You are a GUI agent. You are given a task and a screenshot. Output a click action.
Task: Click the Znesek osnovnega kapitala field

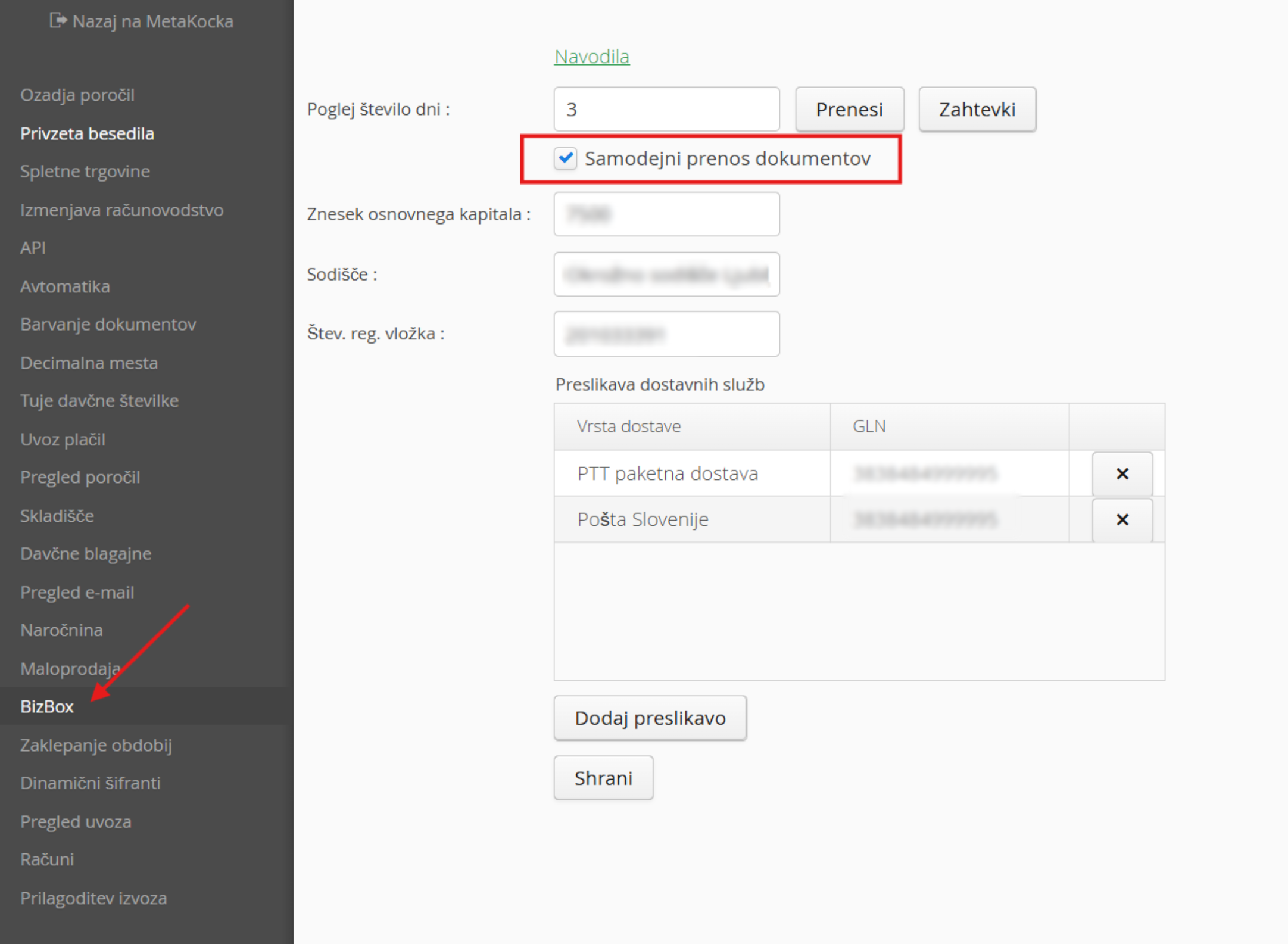[666, 214]
